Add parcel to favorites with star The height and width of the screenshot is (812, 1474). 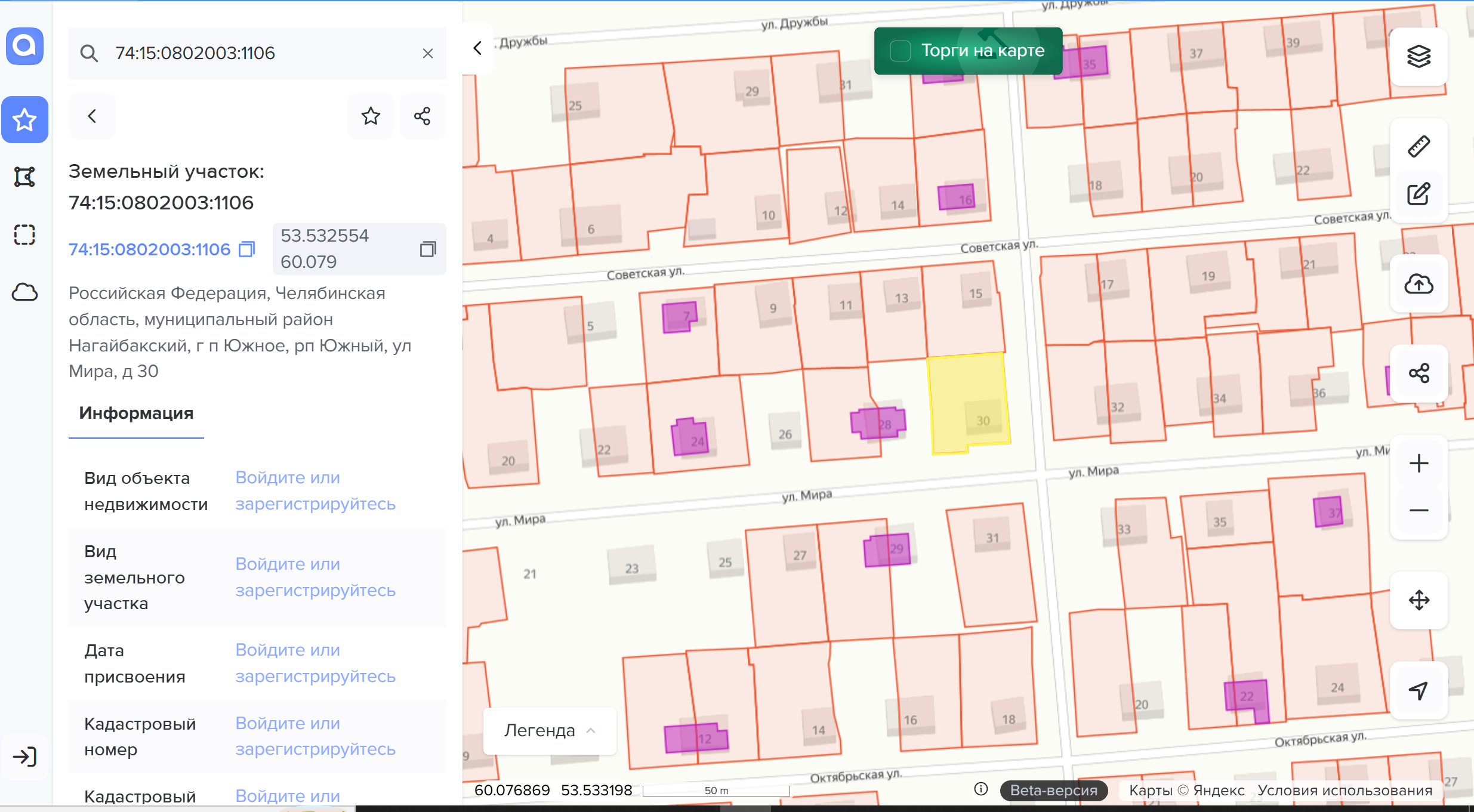click(371, 116)
